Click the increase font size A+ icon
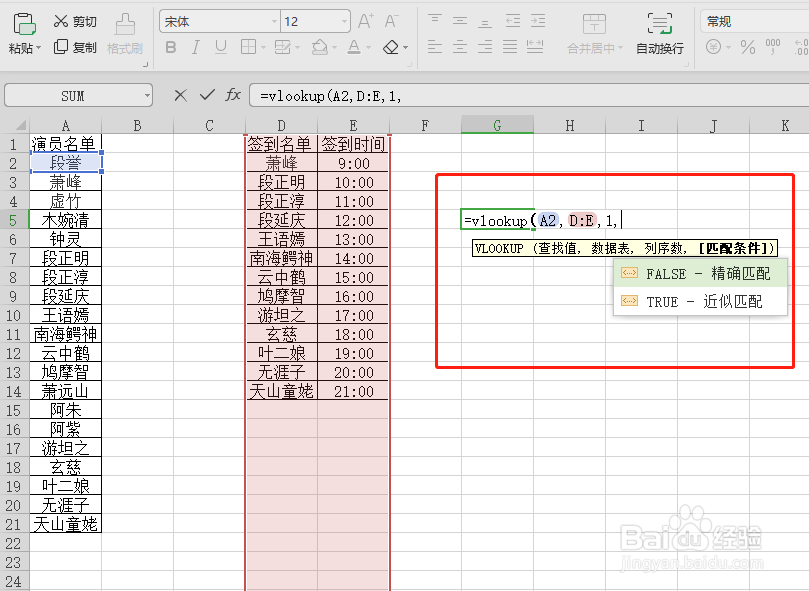 pos(366,21)
